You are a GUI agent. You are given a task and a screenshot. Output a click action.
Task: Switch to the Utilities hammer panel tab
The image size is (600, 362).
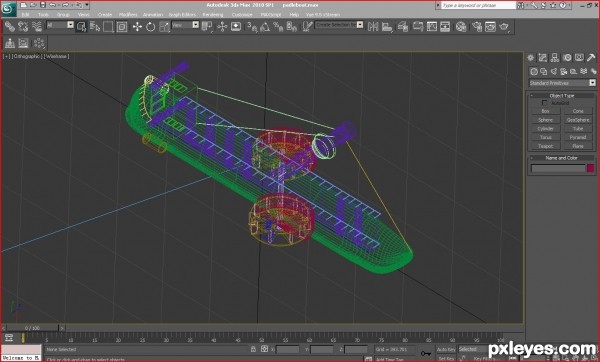pyautogui.click(x=591, y=58)
